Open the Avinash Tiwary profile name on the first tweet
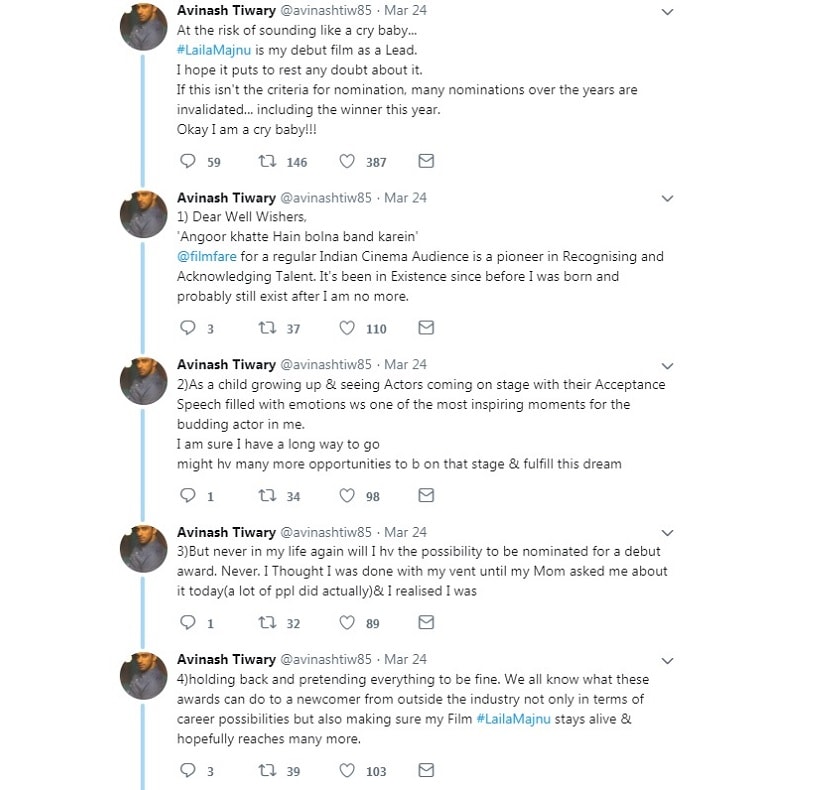The height and width of the screenshot is (790, 825). click(x=226, y=10)
